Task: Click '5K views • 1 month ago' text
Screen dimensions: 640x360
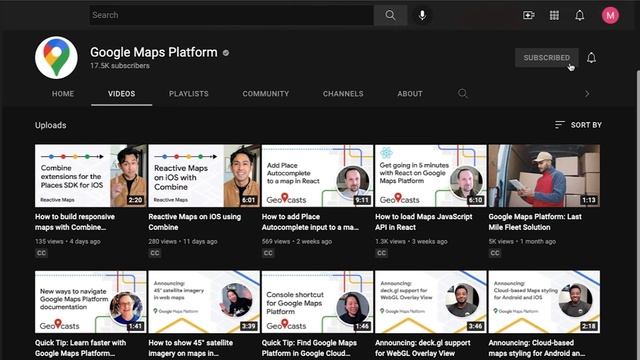Action: click(522, 241)
